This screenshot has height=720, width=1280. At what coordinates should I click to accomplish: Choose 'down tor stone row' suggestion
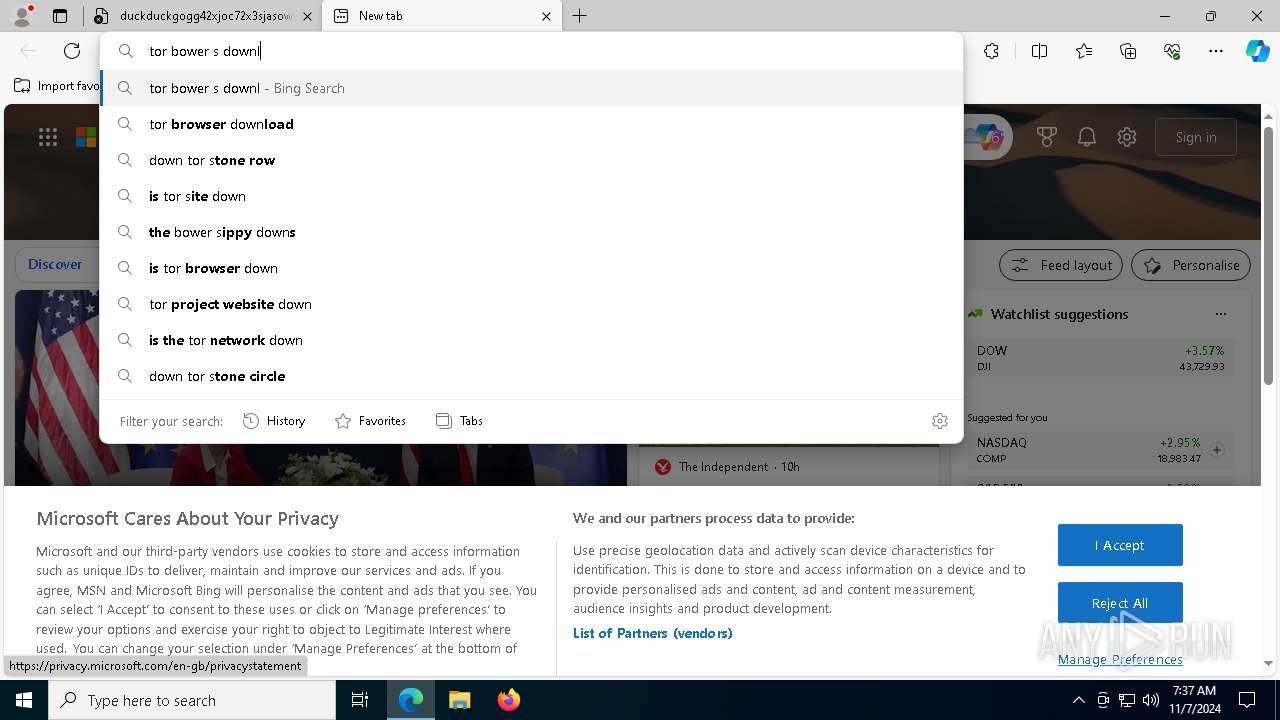531,160
